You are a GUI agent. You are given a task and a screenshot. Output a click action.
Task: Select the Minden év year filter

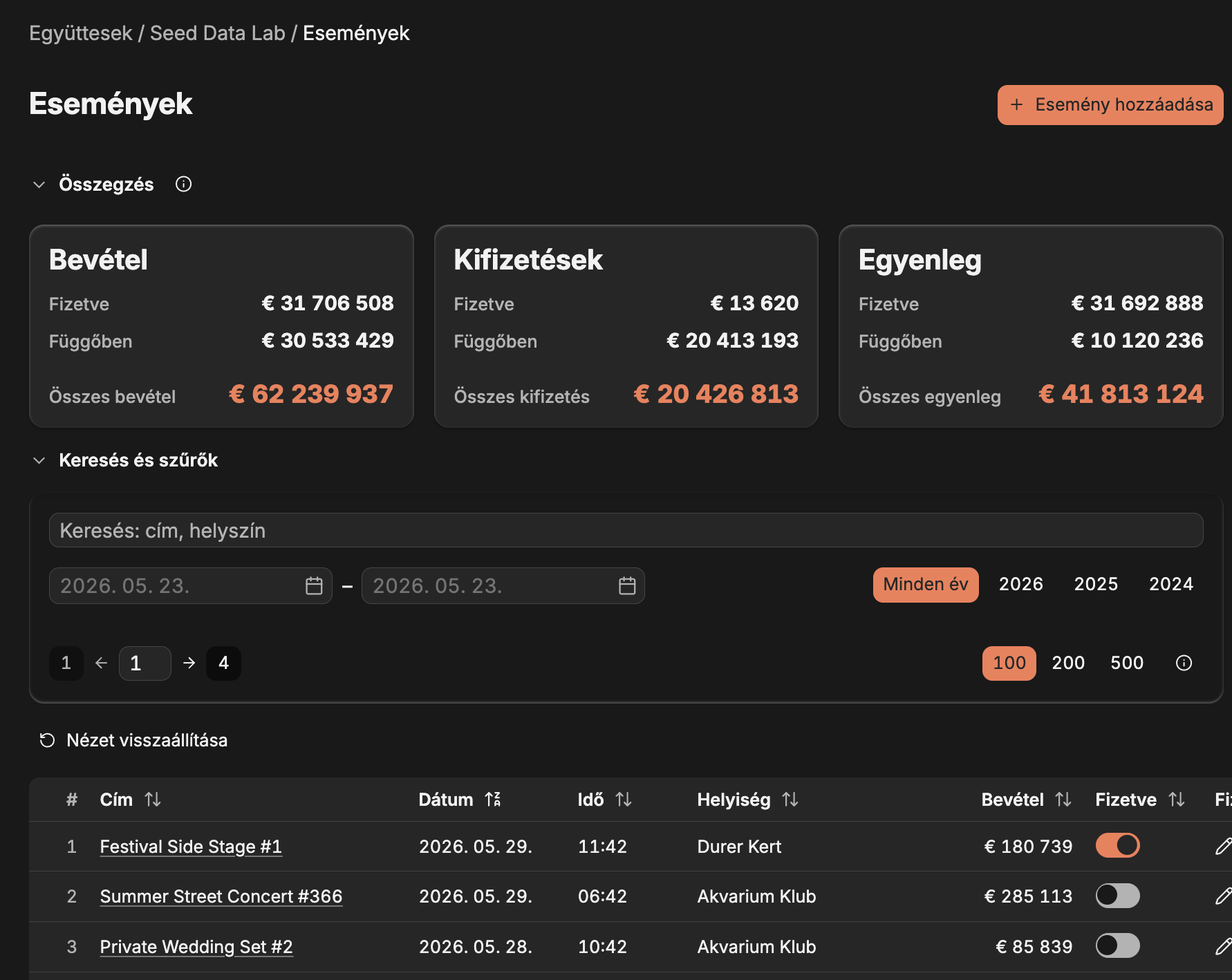(x=926, y=585)
